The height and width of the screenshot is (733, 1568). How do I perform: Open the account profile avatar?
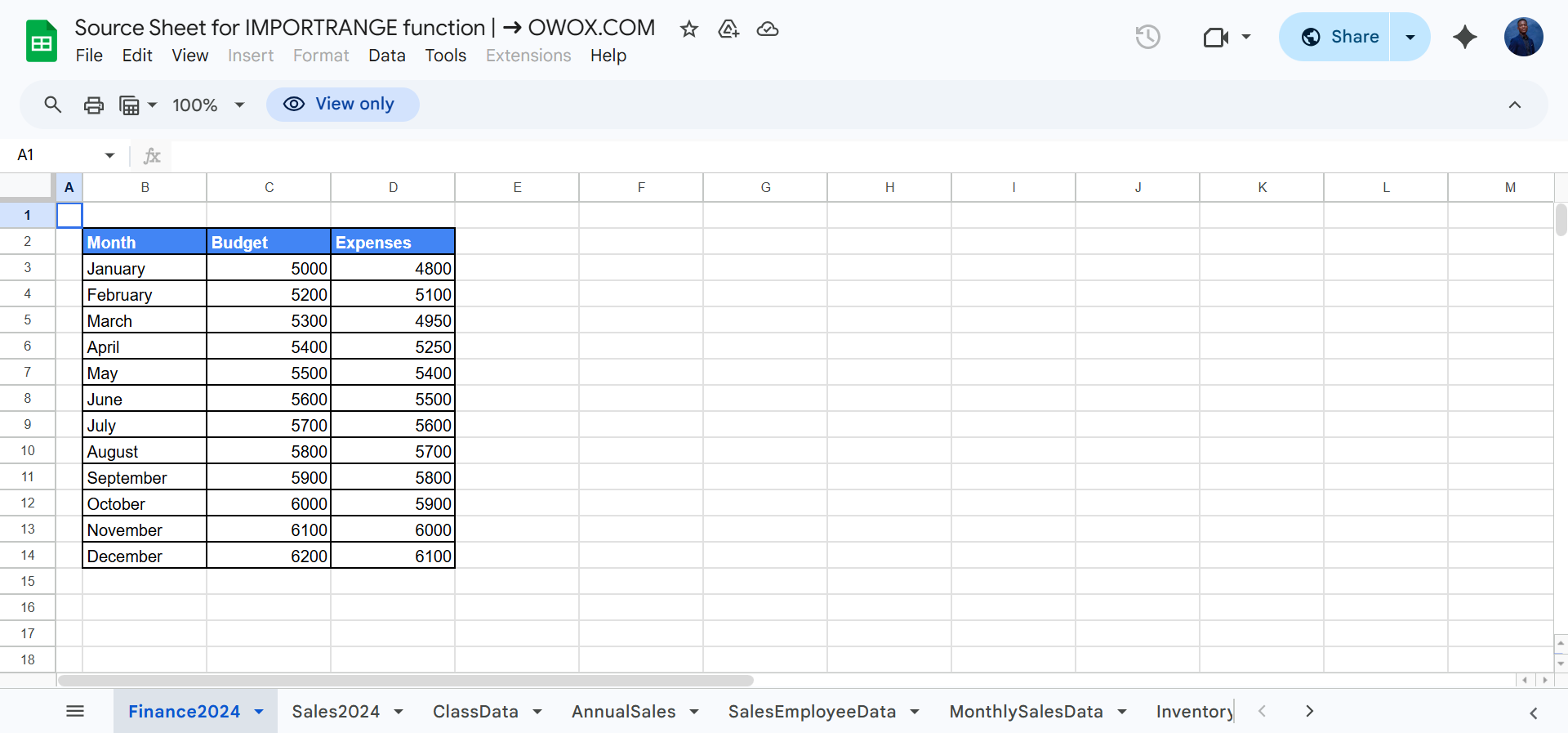tap(1524, 37)
